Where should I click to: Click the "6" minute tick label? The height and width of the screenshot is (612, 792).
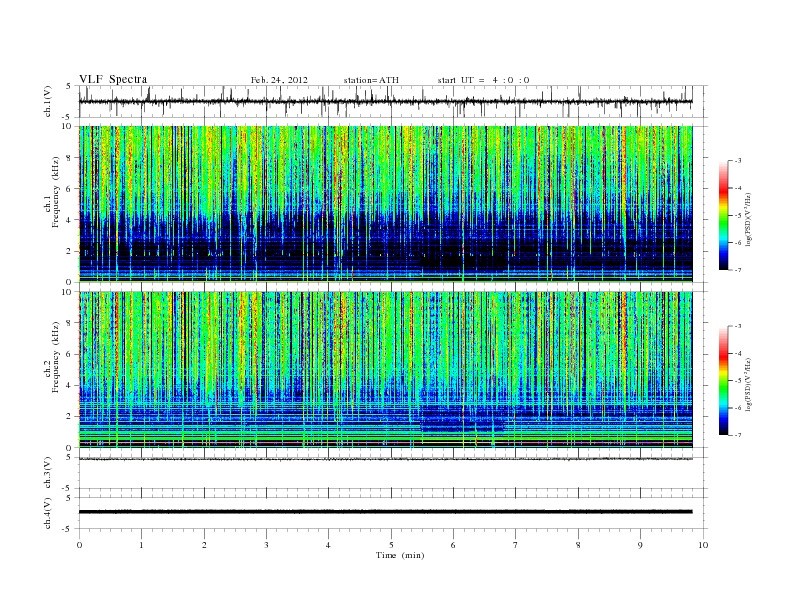pyautogui.click(x=453, y=545)
